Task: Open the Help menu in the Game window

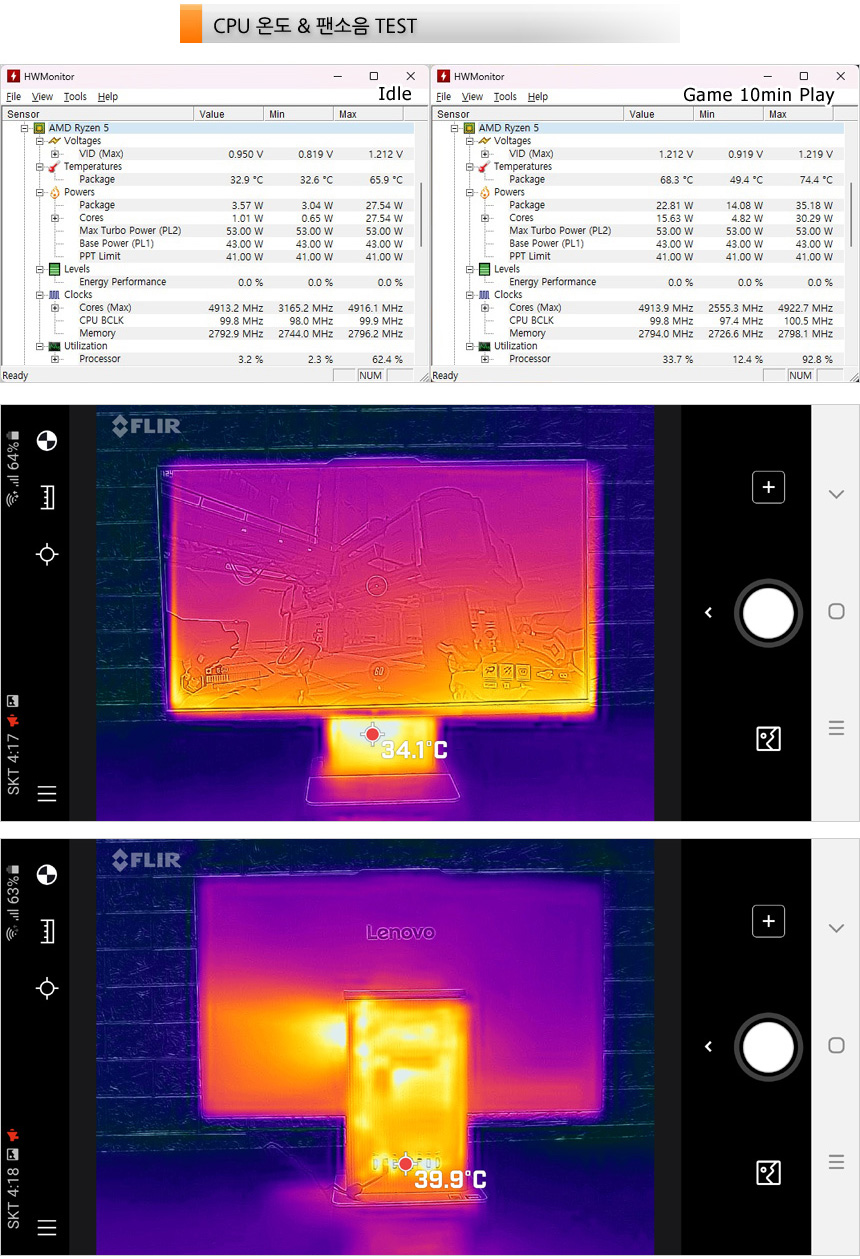Action: [537, 97]
